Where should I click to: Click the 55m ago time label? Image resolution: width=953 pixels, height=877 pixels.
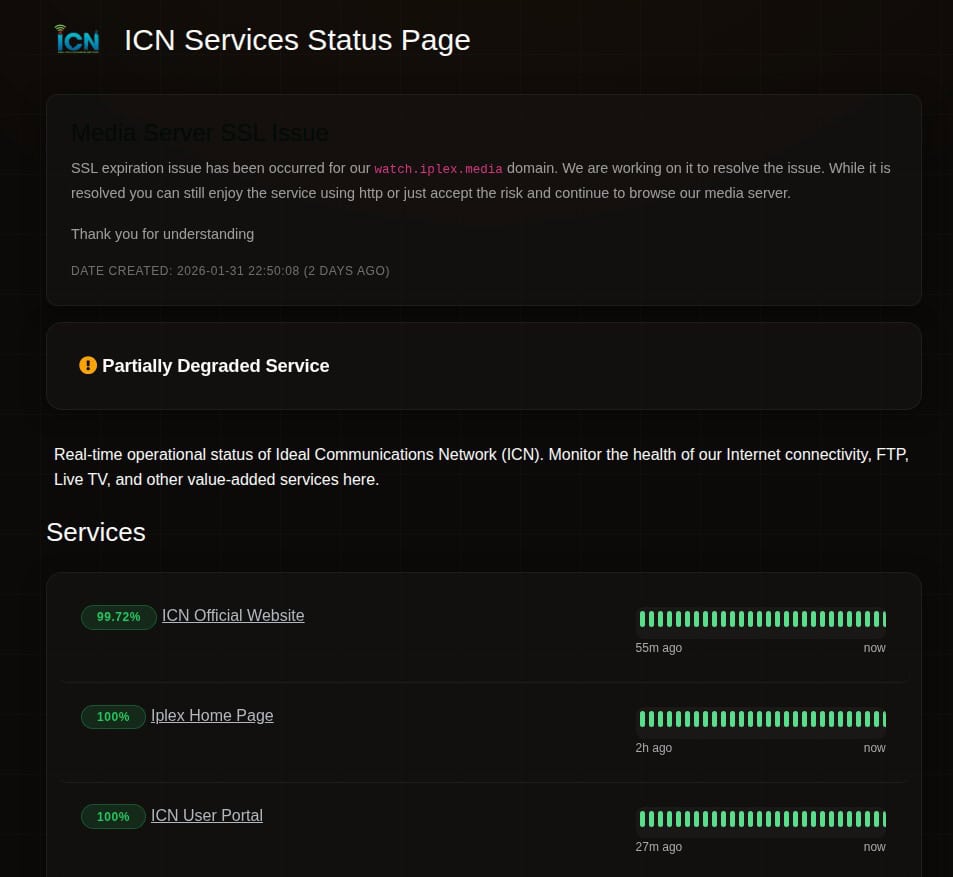coord(658,648)
